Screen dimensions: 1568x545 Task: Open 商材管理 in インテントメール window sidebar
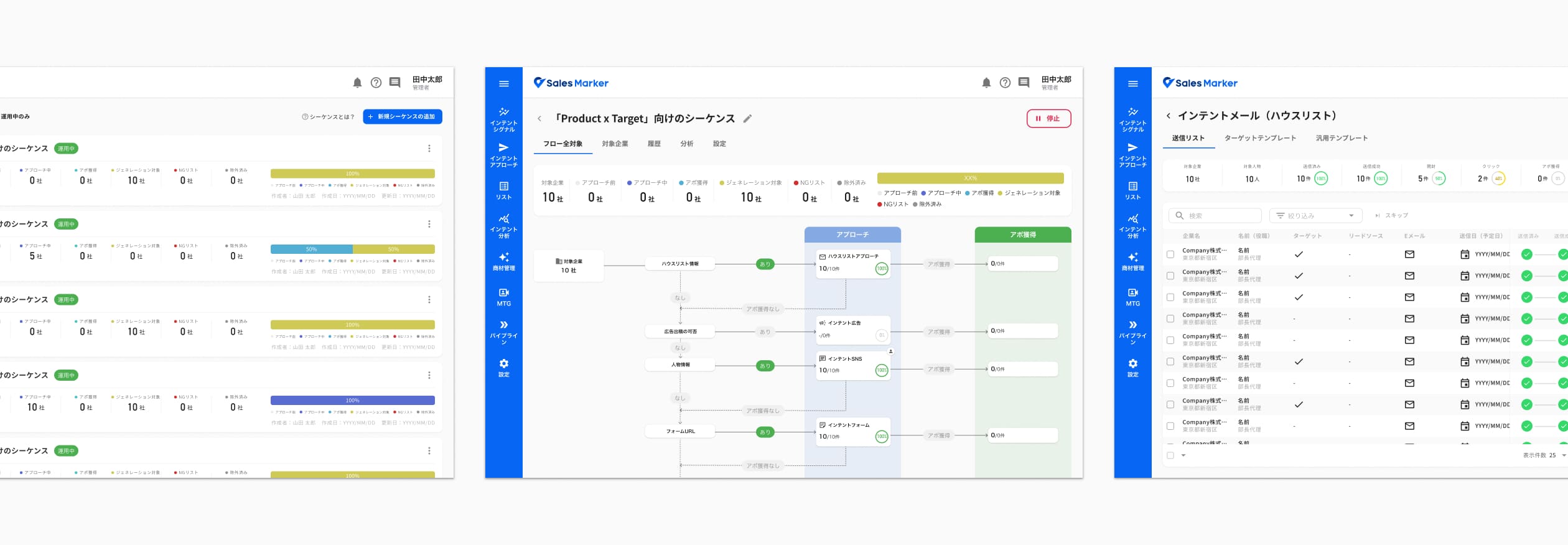point(1133,261)
